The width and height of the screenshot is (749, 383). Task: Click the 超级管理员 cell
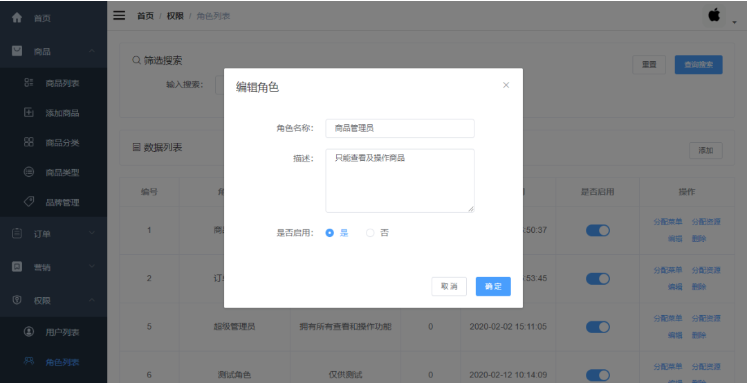pos(234,327)
